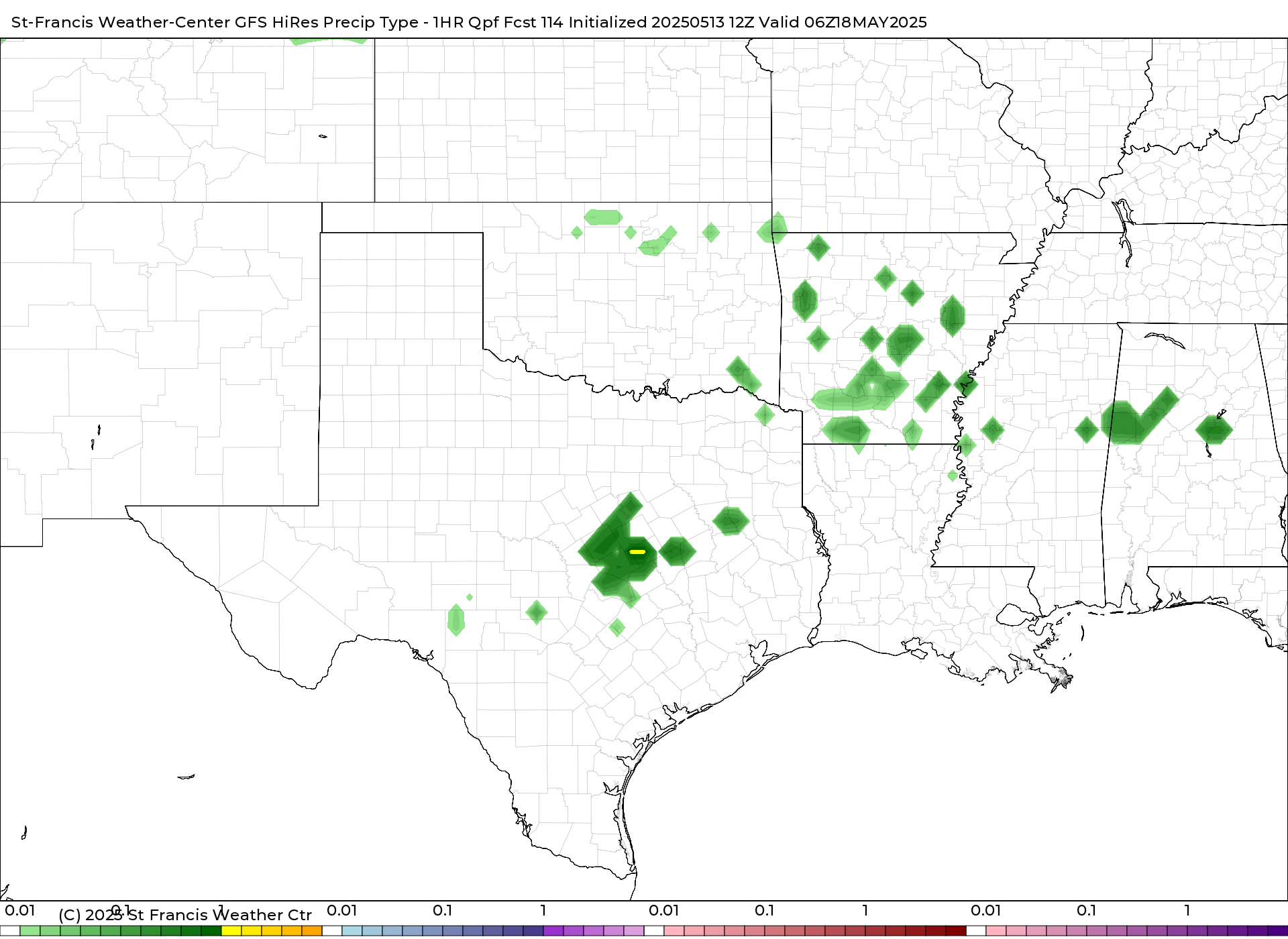Click the '0.01' label above the red scale
The width and height of the screenshot is (1288, 939).
tap(664, 911)
